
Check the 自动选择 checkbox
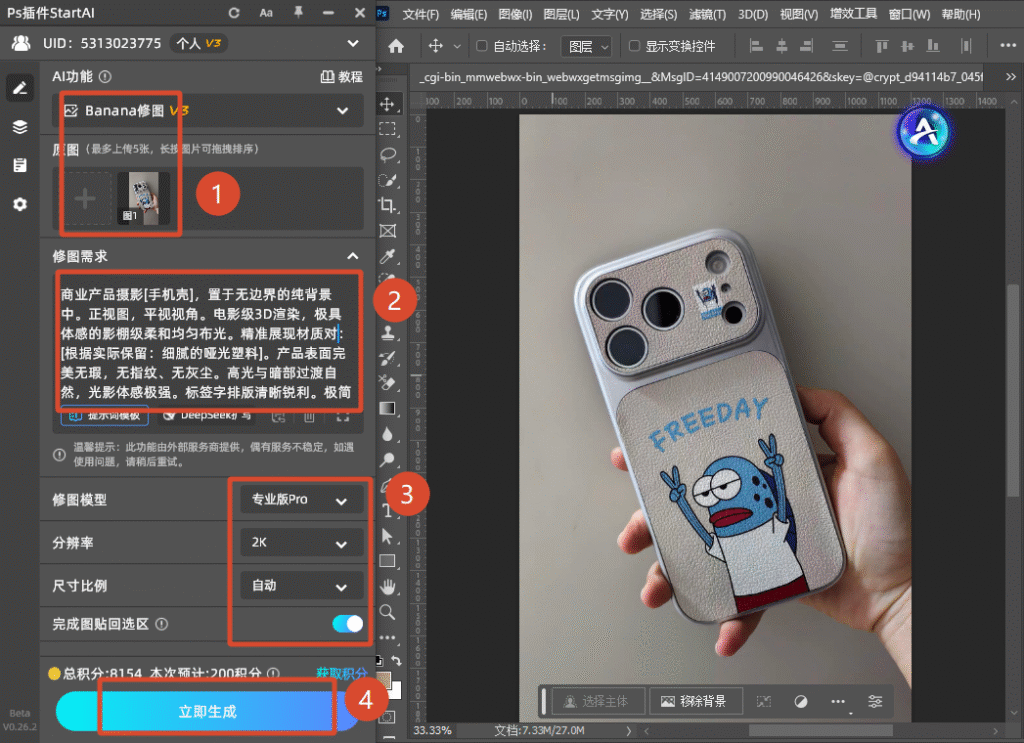coord(482,46)
